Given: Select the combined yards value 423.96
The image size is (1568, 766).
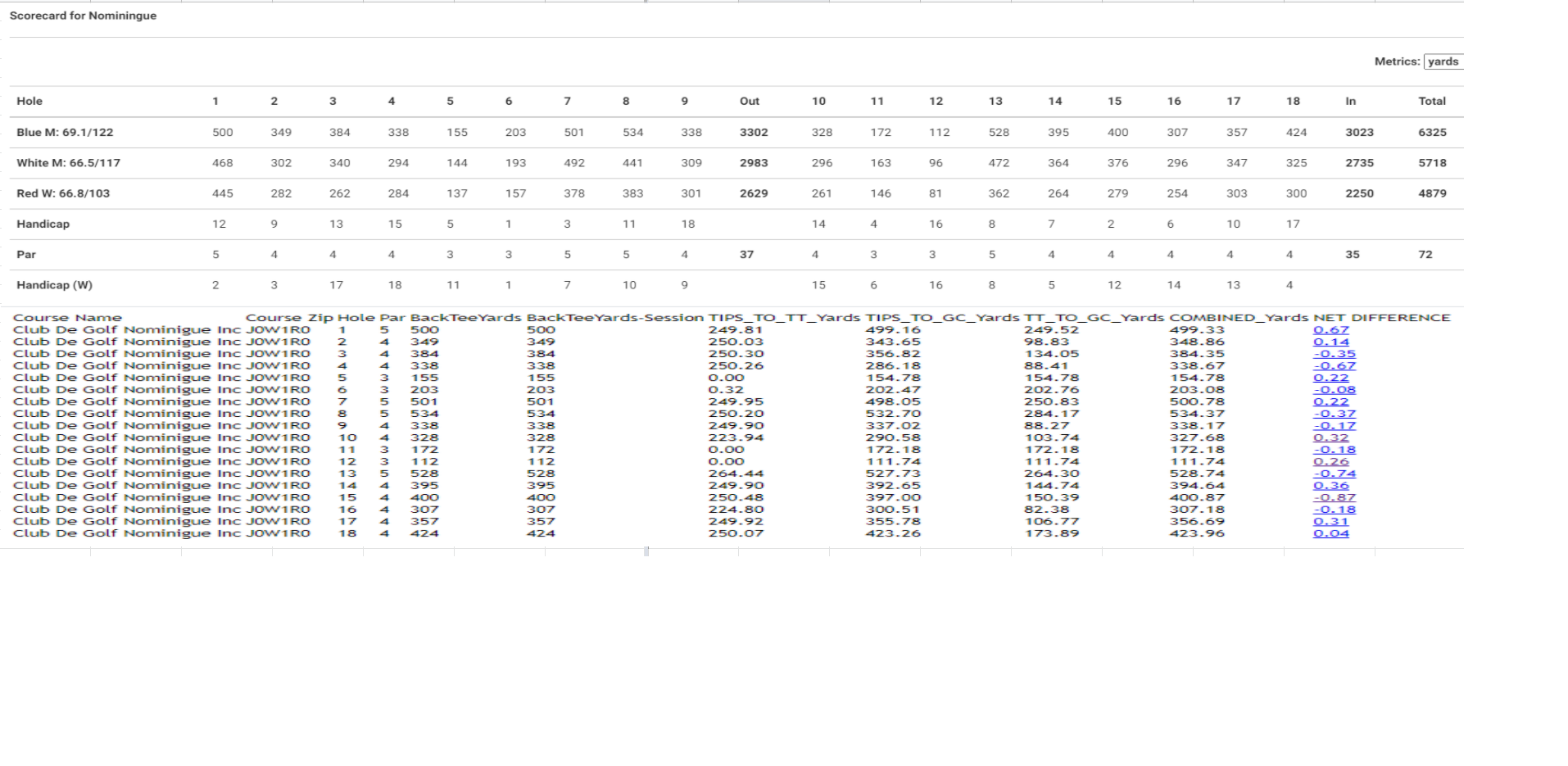Looking at the screenshot, I should pos(1197,533).
